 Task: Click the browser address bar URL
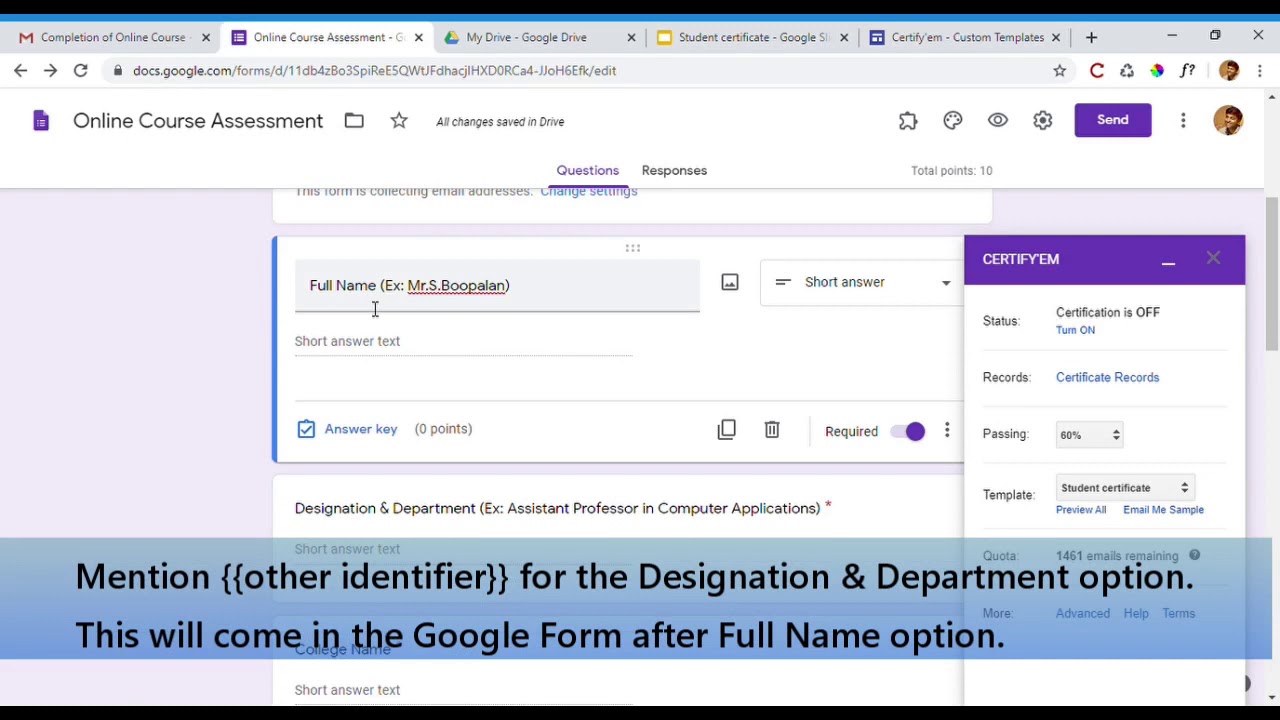374,71
